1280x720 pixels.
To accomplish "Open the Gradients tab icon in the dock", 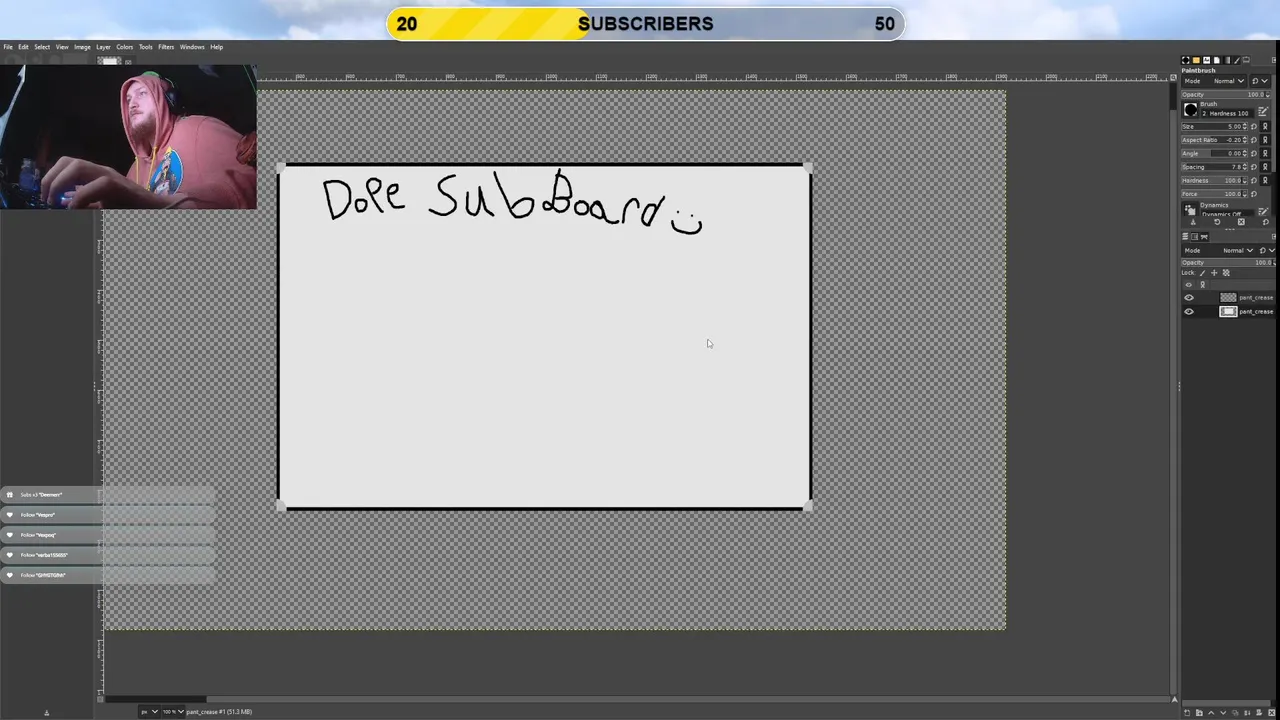I will point(1227,60).
